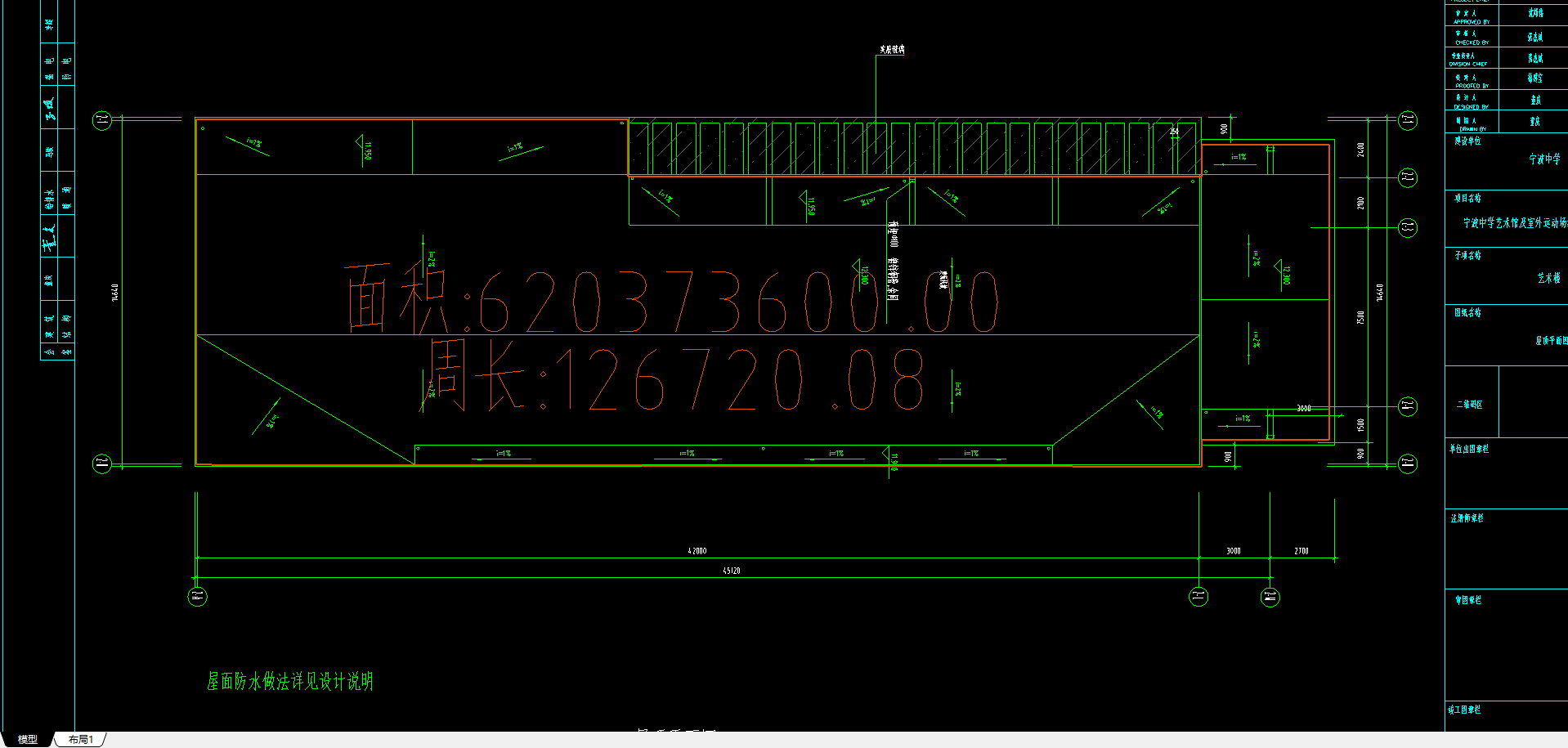Click the 屋顶平面图 drawing name text
The height and width of the screenshot is (748, 1568).
pos(1551,340)
